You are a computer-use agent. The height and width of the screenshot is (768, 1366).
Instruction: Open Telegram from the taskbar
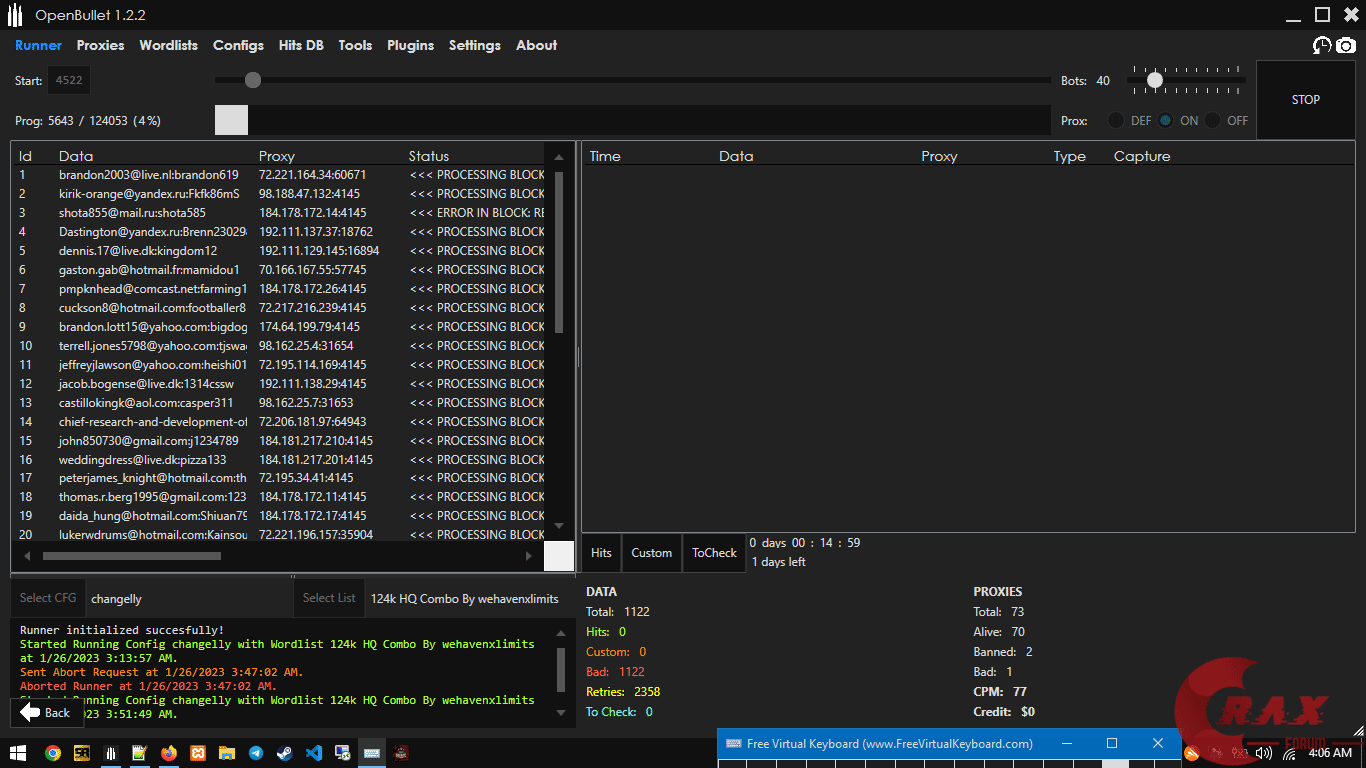pyautogui.click(x=256, y=753)
